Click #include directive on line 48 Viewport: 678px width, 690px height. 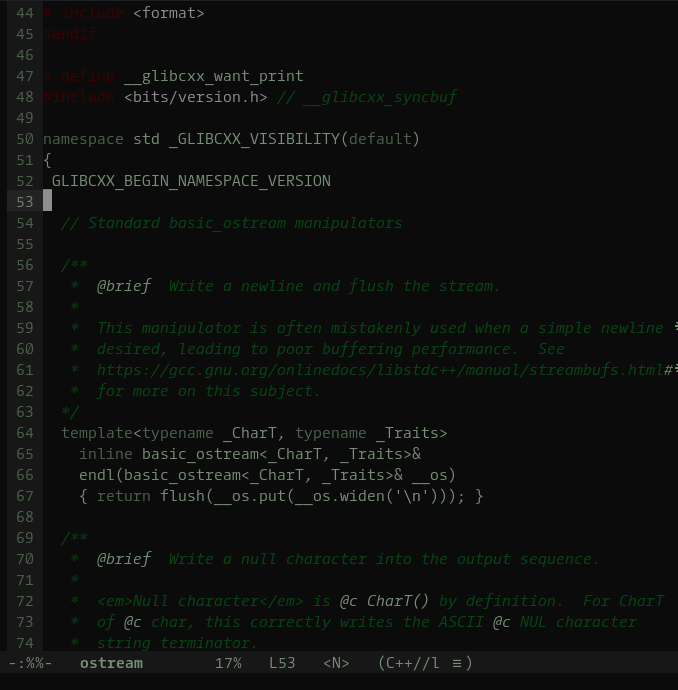79,97
